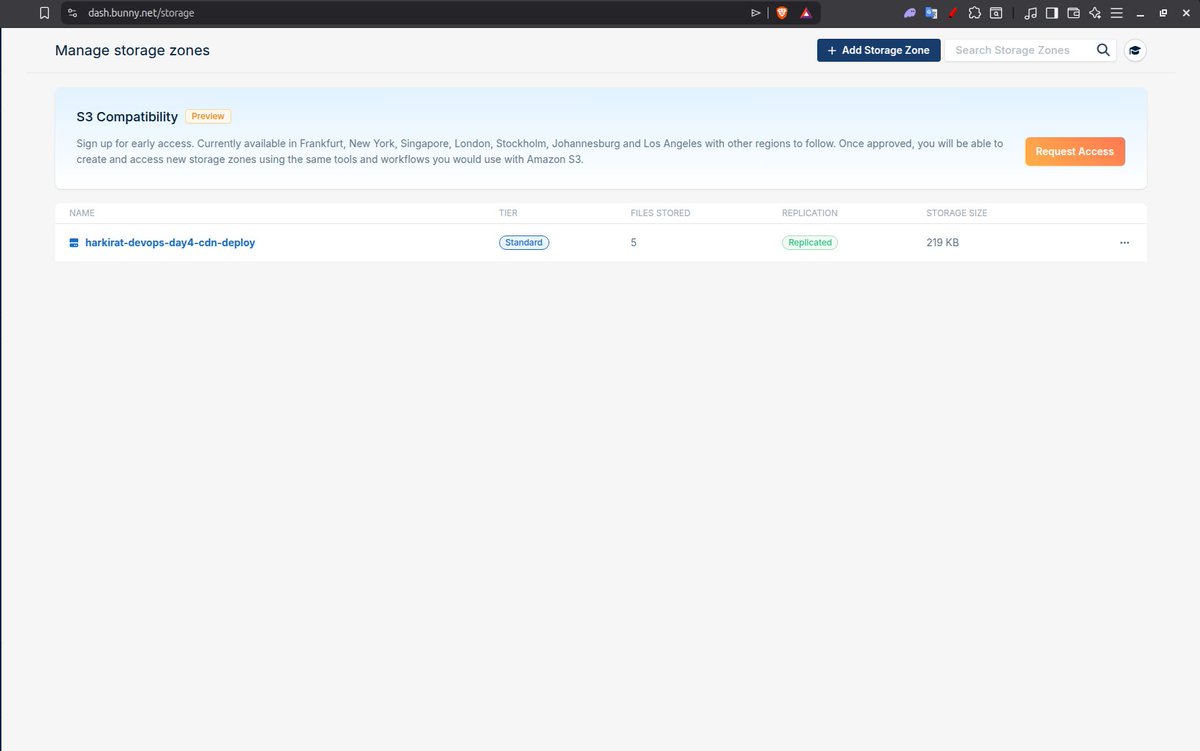
Task: Click the Preview badge next to S3 Compatibility
Action: pyautogui.click(x=208, y=116)
